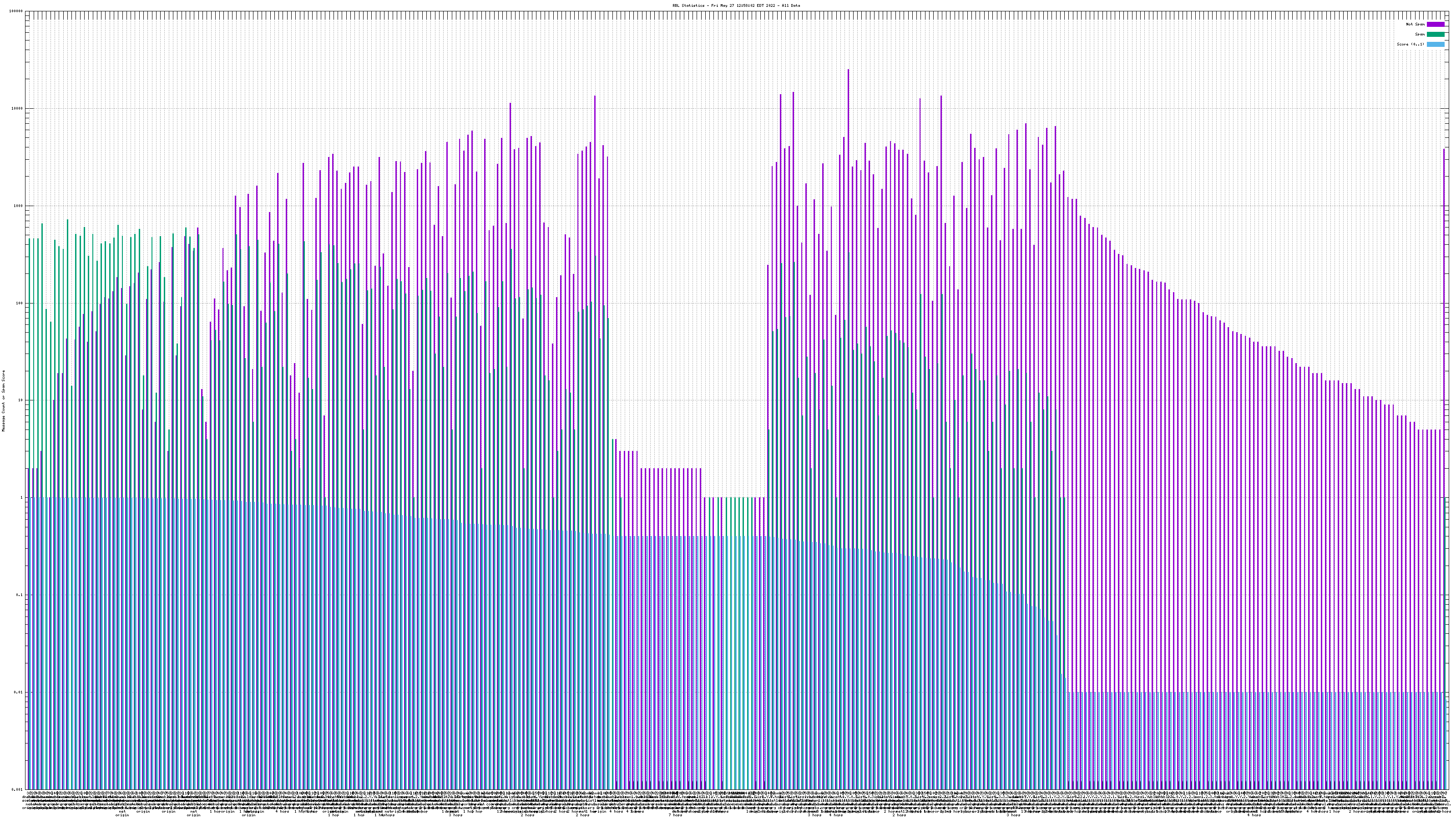Viewport: 1456px width, 819px height.
Task: Click the green Spam legend swatch
Action: pos(1435,35)
